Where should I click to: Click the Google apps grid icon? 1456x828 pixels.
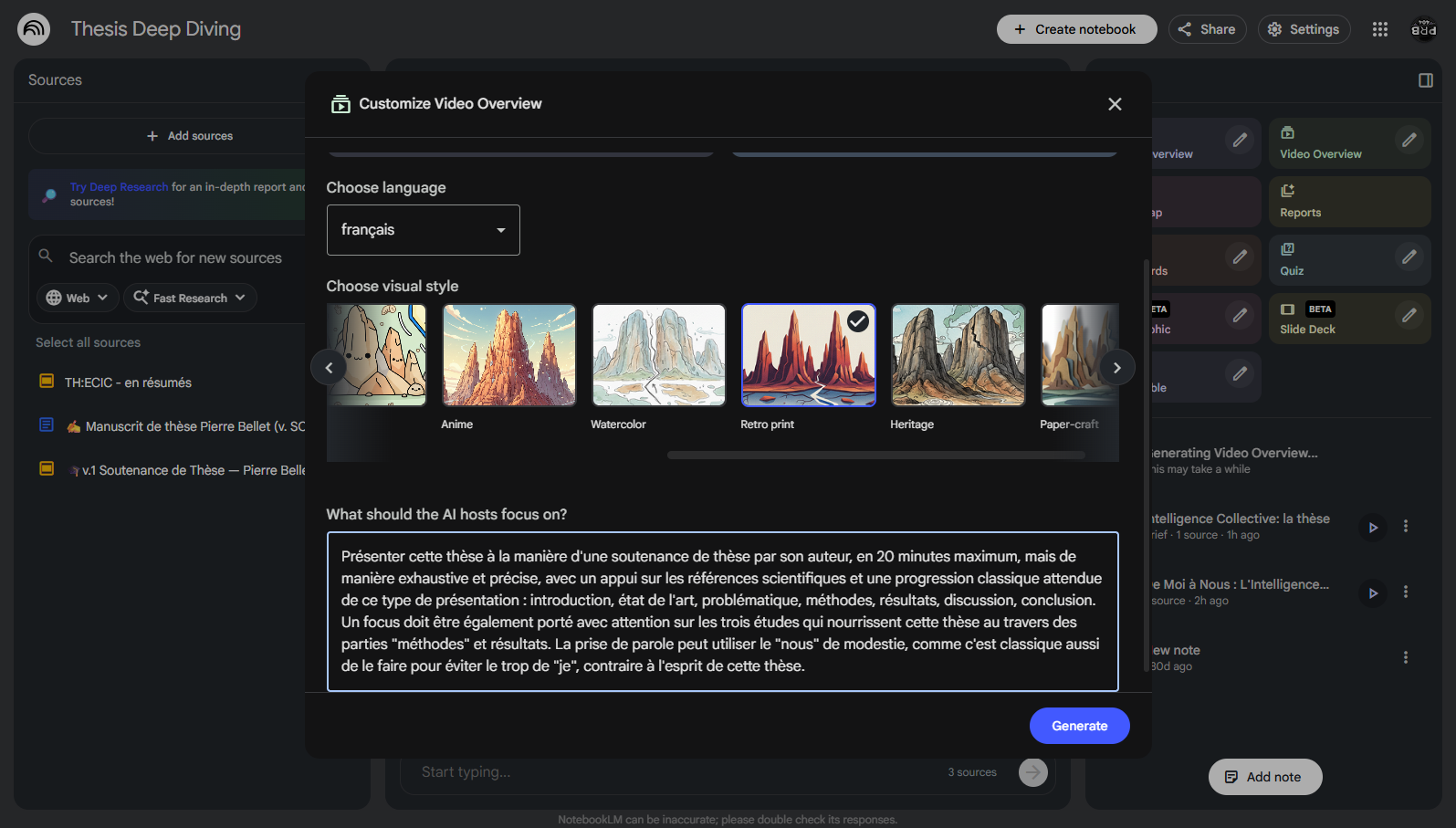pyautogui.click(x=1379, y=29)
